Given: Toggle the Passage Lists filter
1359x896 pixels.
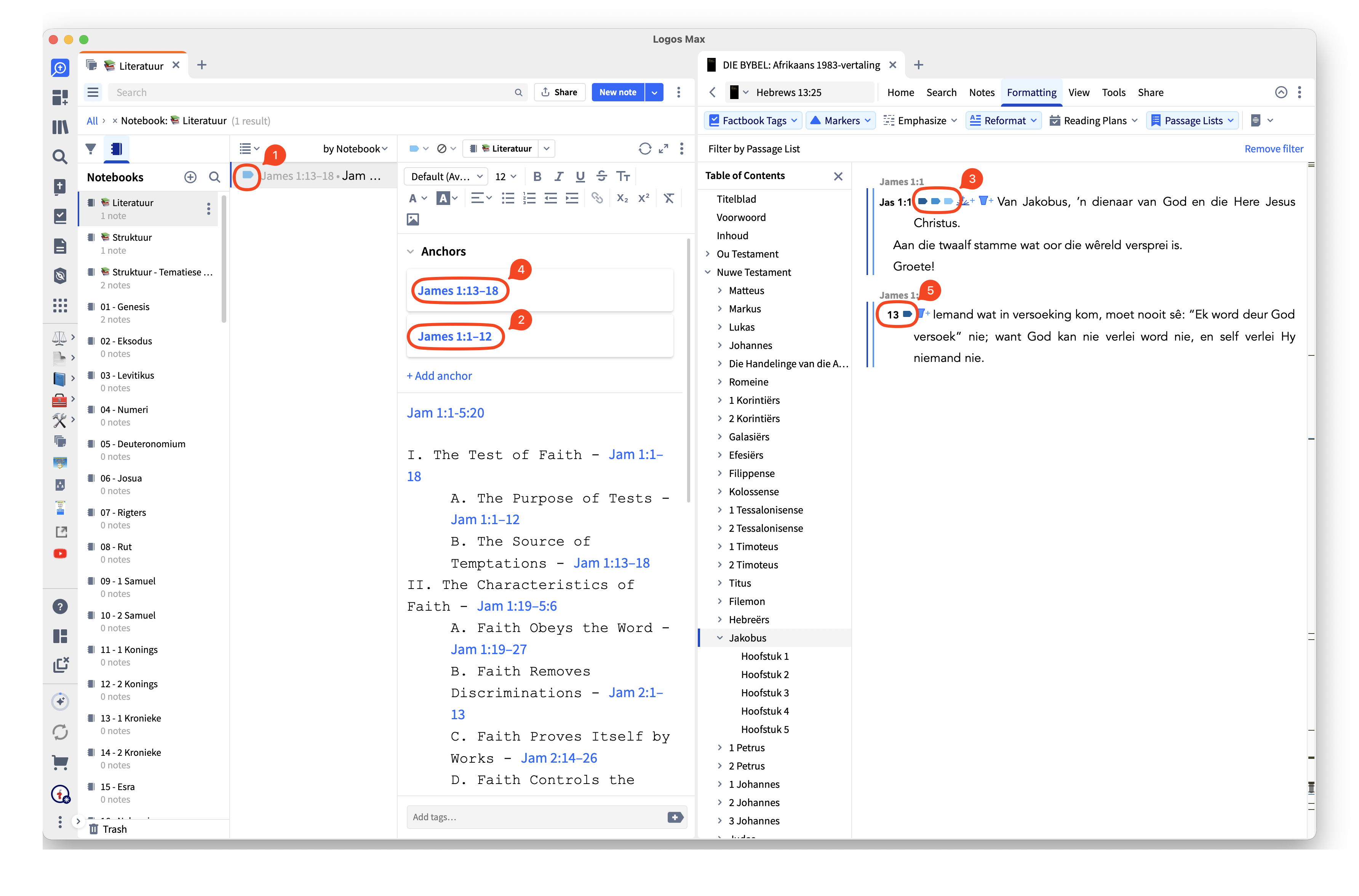Looking at the screenshot, I should [x=1192, y=120].
